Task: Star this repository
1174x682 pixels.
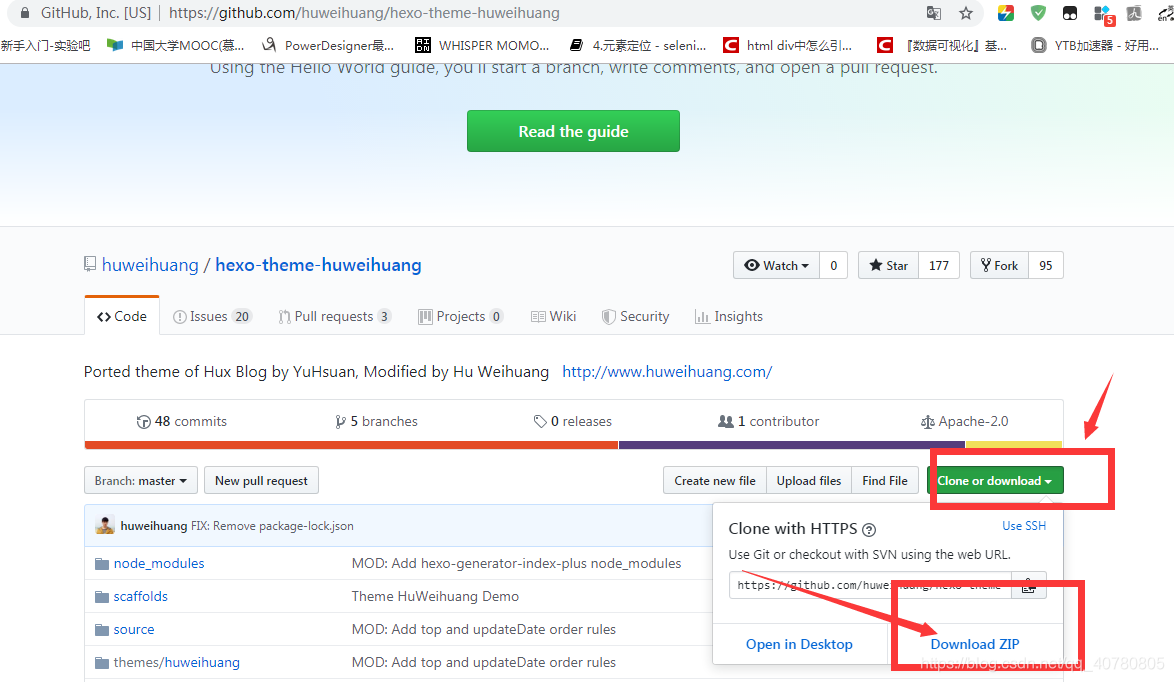Action: (888, 266)
